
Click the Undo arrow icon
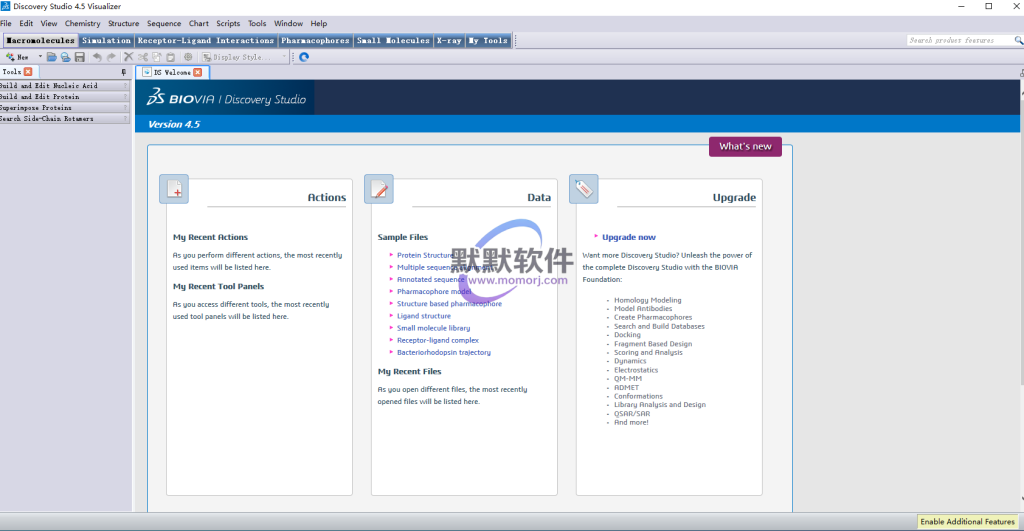97,57
